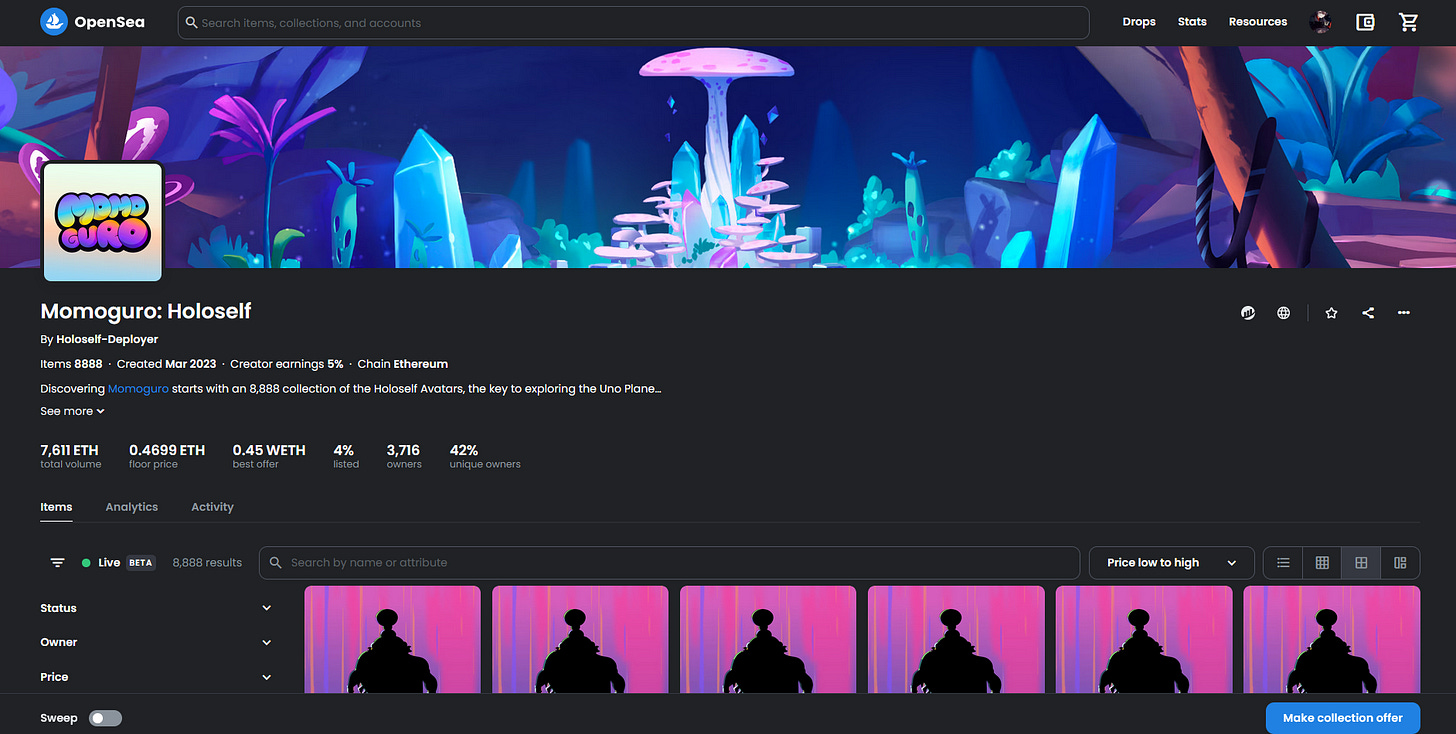Expand See more description

coord(72,411)
